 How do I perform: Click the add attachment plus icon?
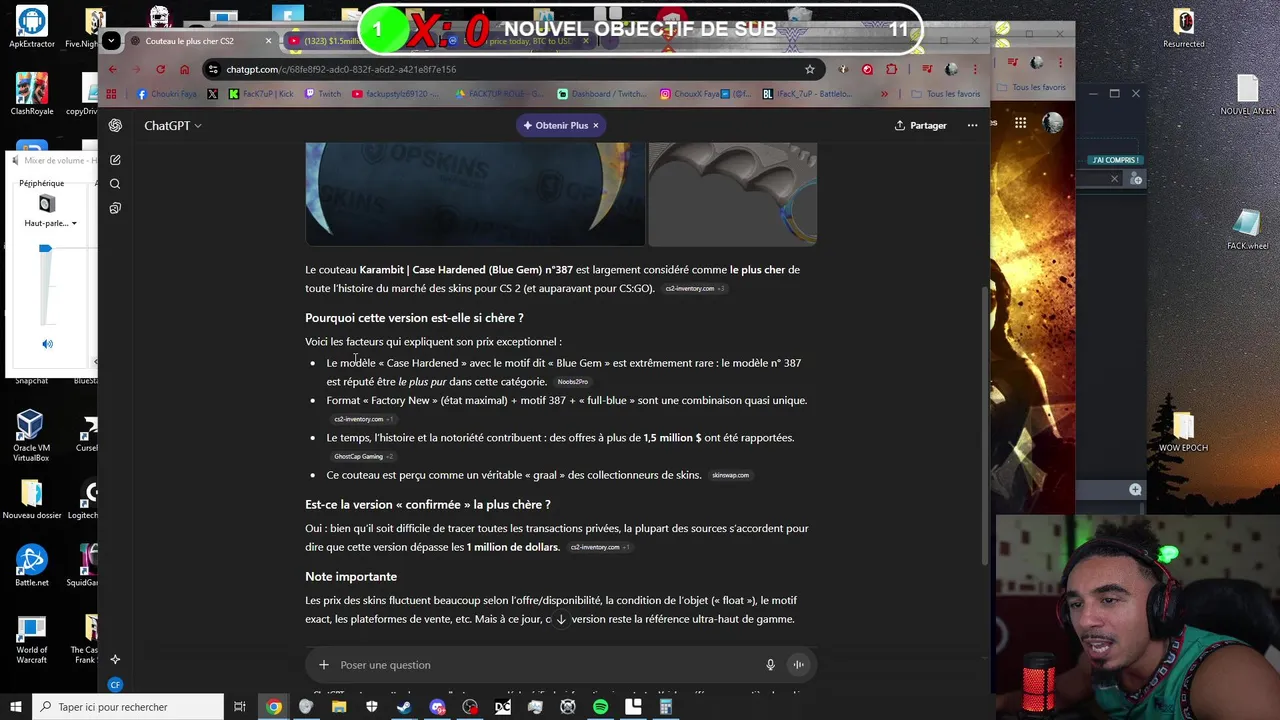pyautogui.click(x=323, y=665)
